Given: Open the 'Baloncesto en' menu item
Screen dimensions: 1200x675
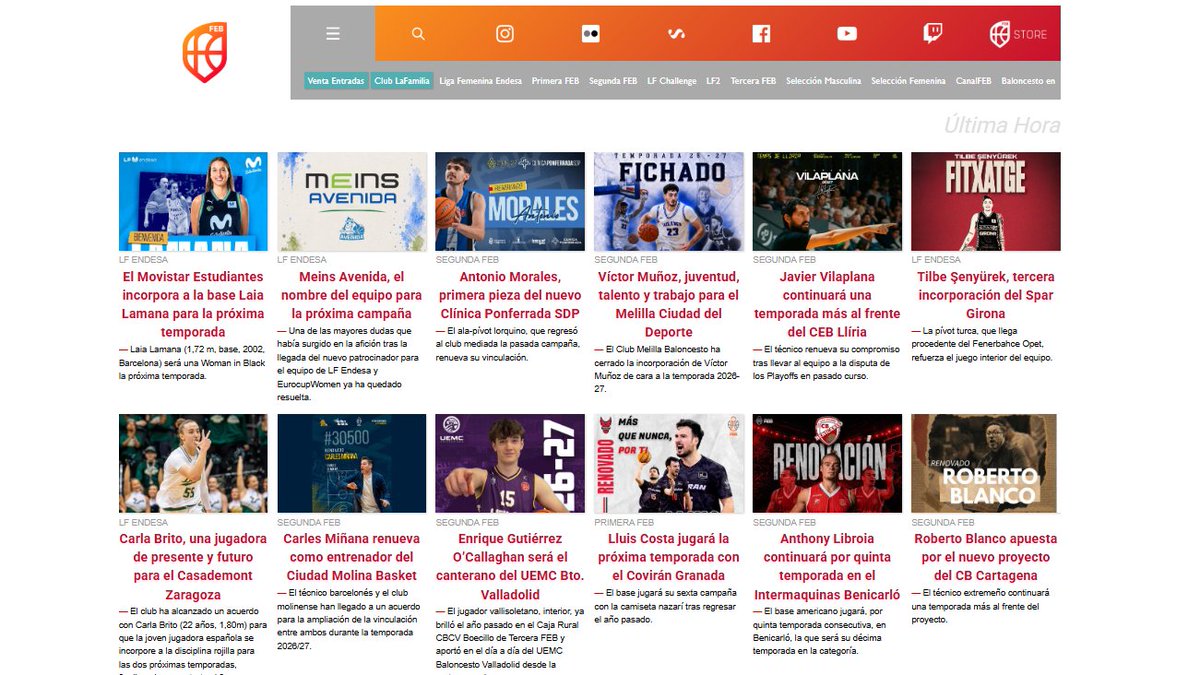Looking at the screenshot, I should pyautogui.click(x=1028, y=81).
